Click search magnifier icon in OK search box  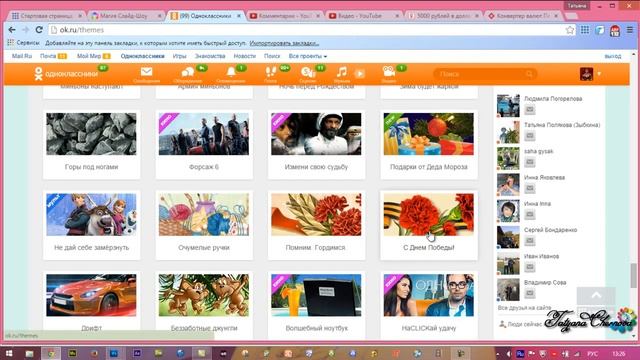[x=529, y=74]
